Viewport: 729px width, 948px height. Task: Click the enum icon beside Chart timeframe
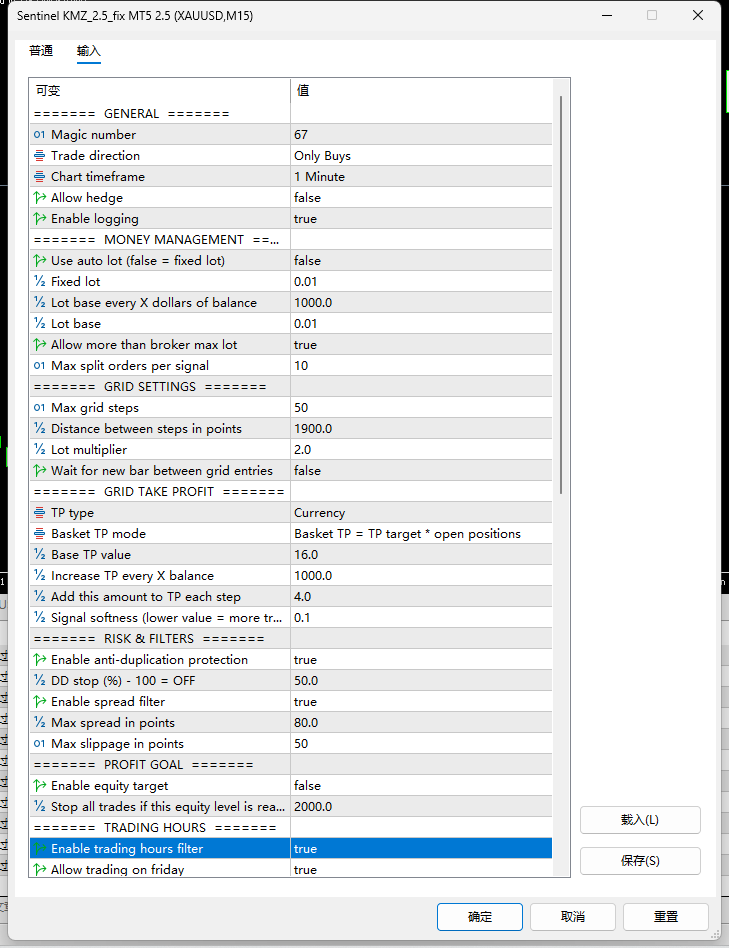(x=39, y=177)
